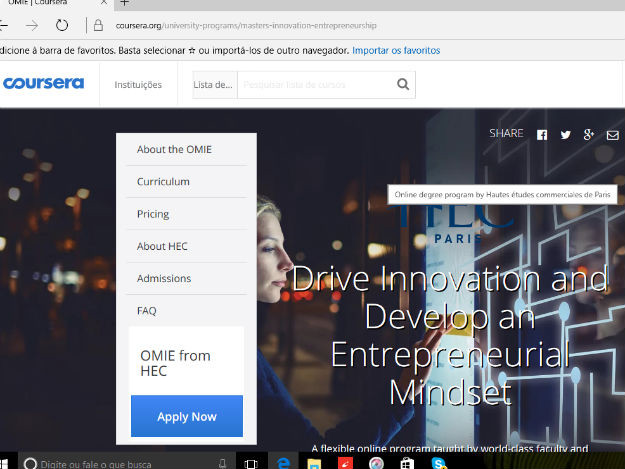
Task: Expand the Lista de... dropdown
Action: pyautogui.click(x=214, y=85)
